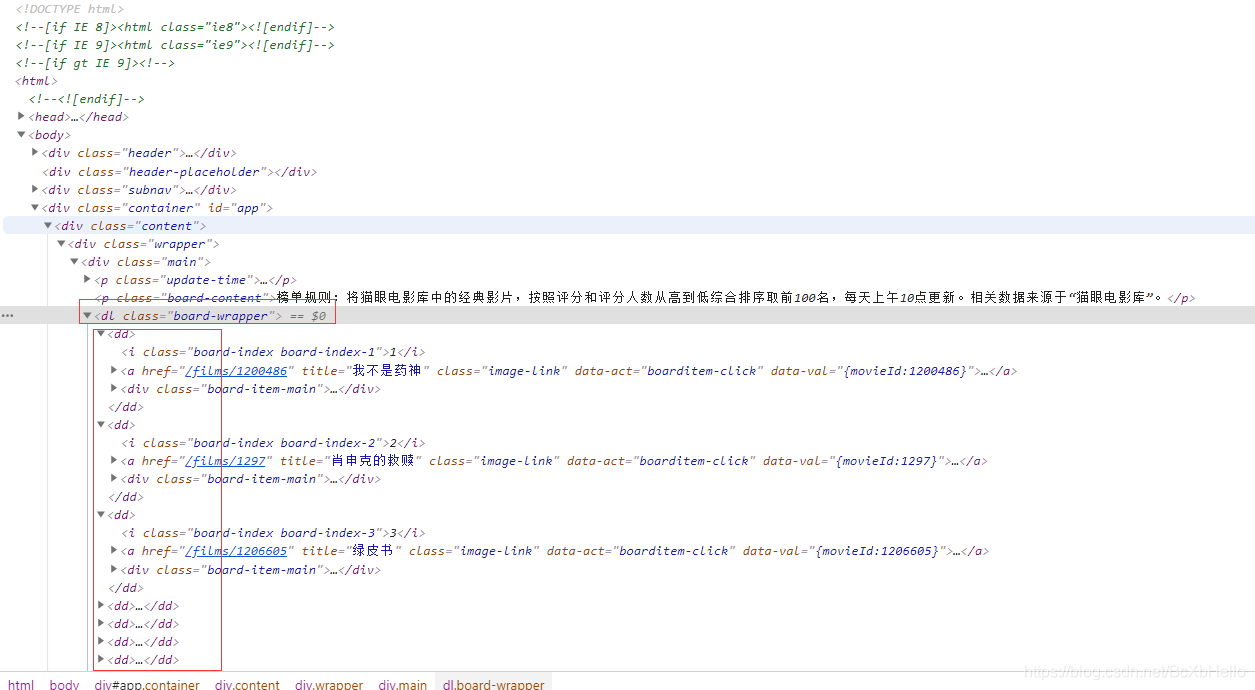Click the title value "肖申克的救赎"
The image size is (1255, 690).
375,461
